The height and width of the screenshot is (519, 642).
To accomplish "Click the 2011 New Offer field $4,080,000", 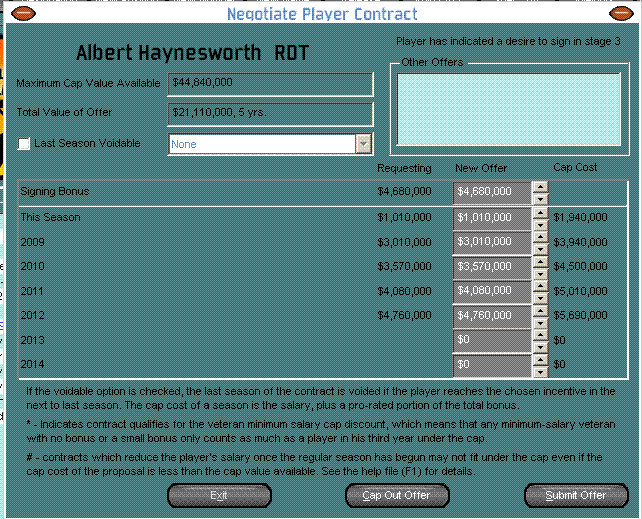I will click(x=492, y=292).
